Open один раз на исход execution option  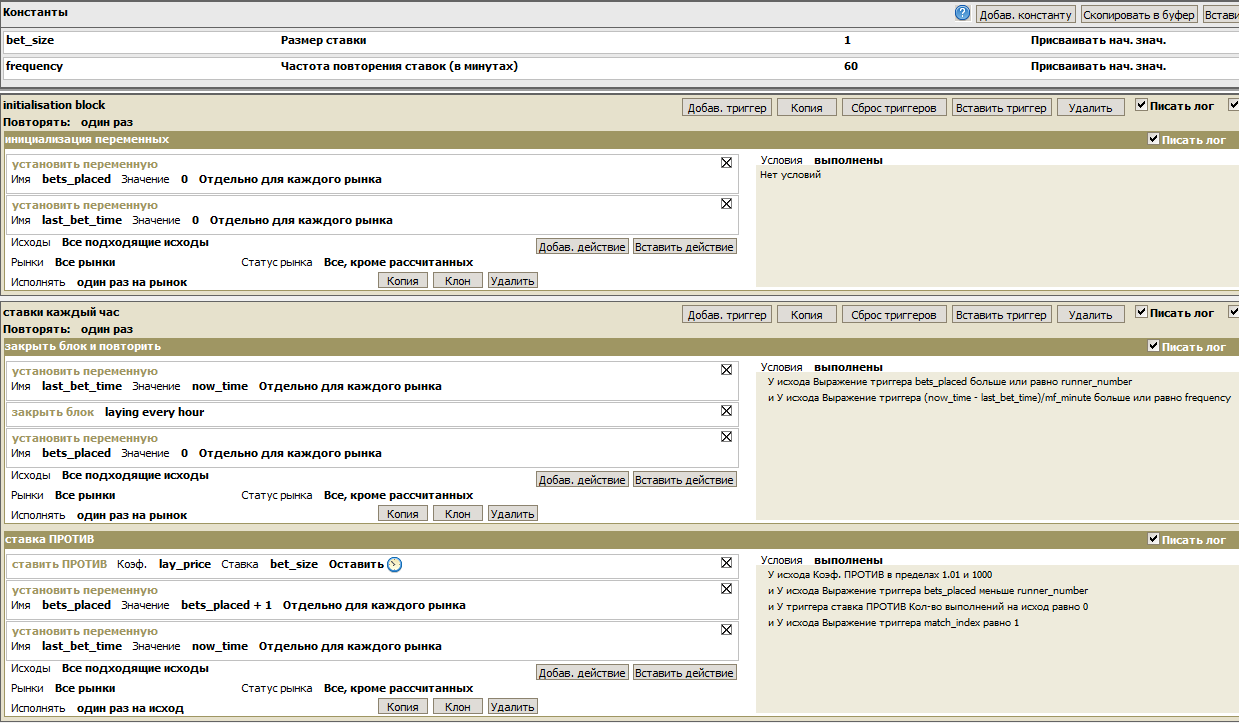(x=130, y=708)
